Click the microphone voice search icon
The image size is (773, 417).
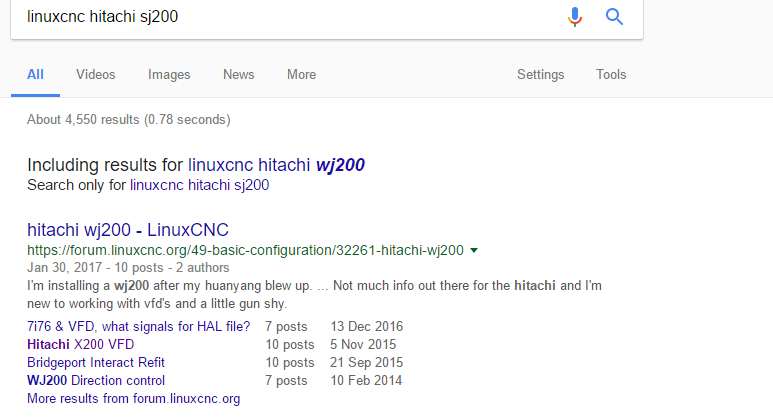[575, 17]
